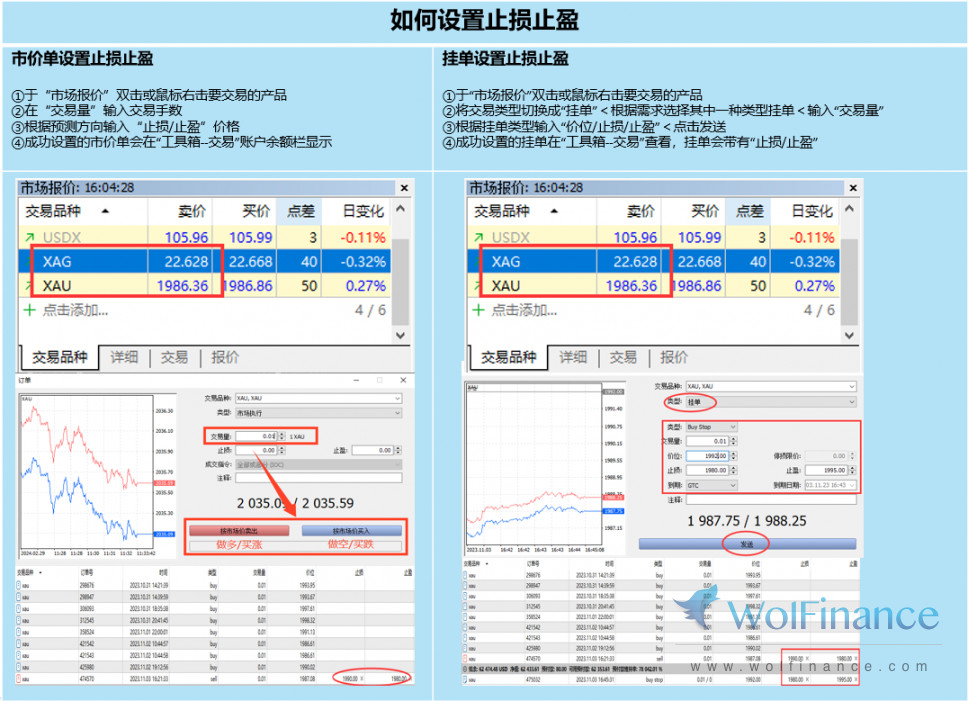The height and width of the screenshot is (701, 968).
Task: Select order 298676 row in left trade table
Action: (215, 585)
